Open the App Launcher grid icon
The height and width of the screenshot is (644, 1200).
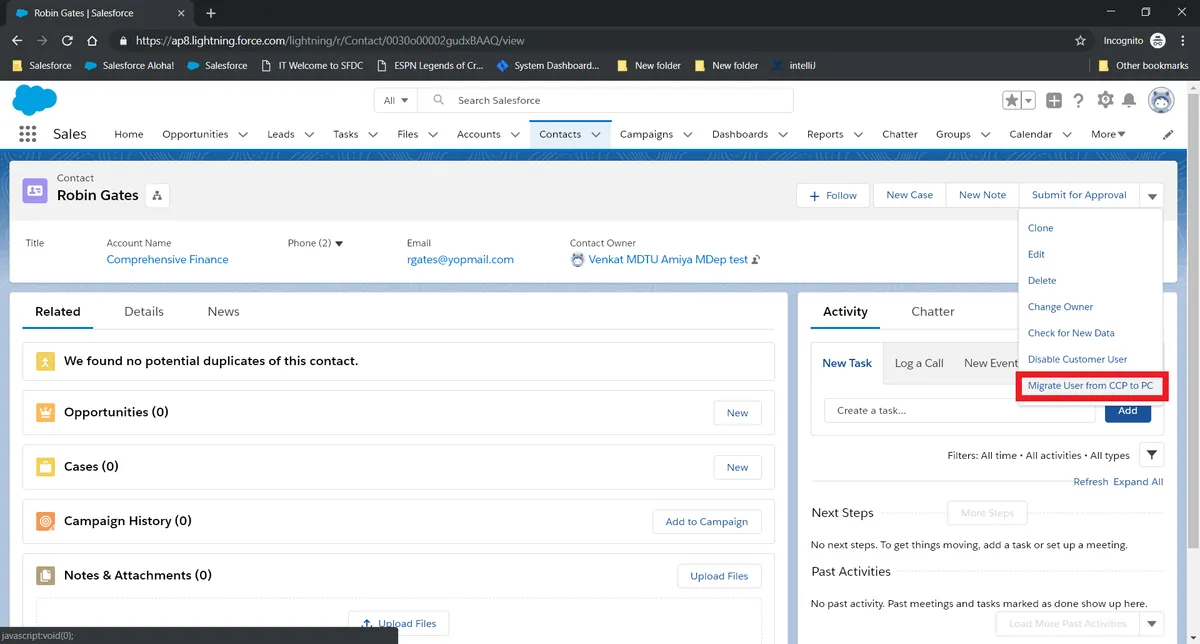[27, 134]
